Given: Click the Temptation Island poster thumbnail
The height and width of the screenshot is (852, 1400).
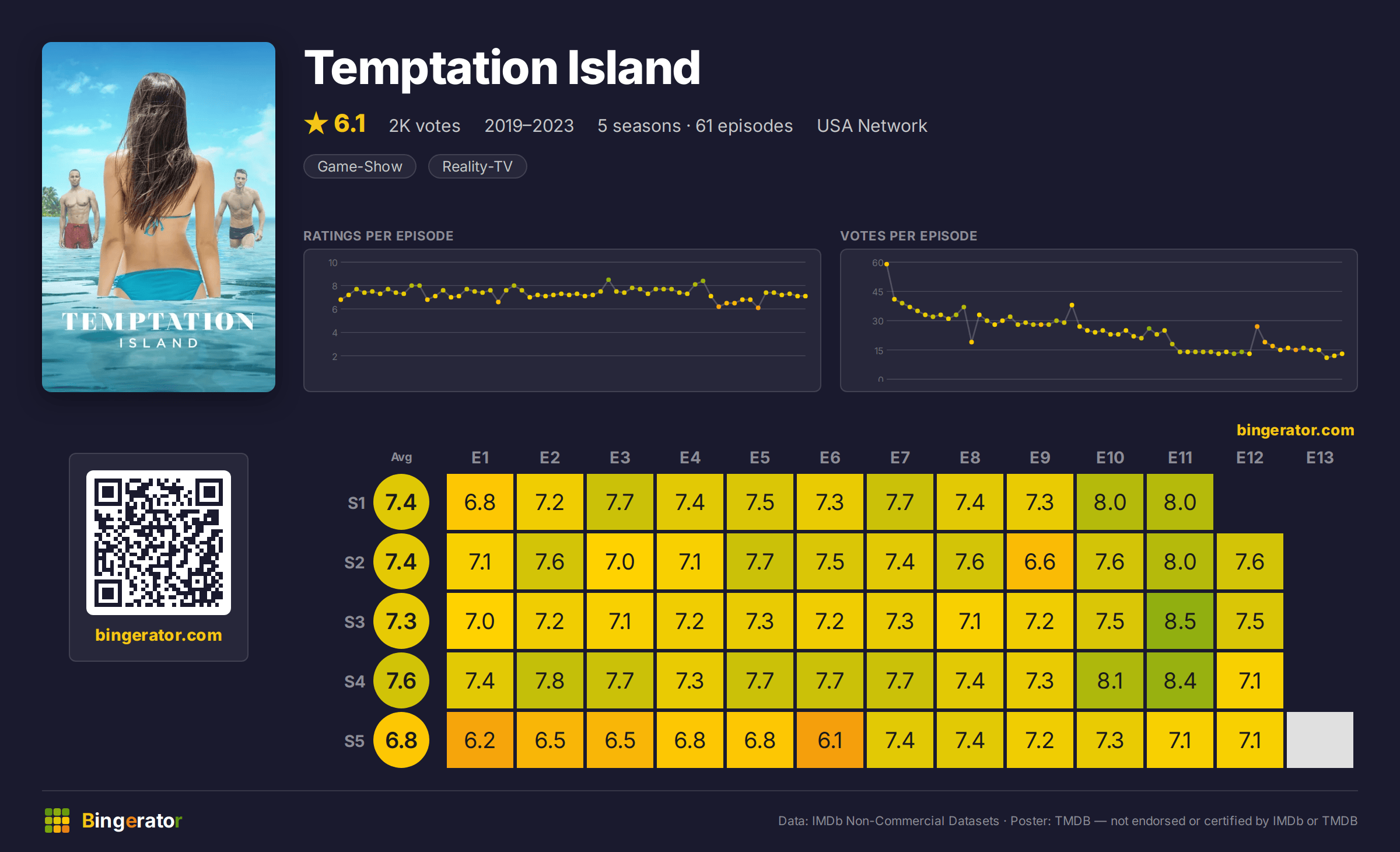Looking at the screenshot, I should pos(159,217).
